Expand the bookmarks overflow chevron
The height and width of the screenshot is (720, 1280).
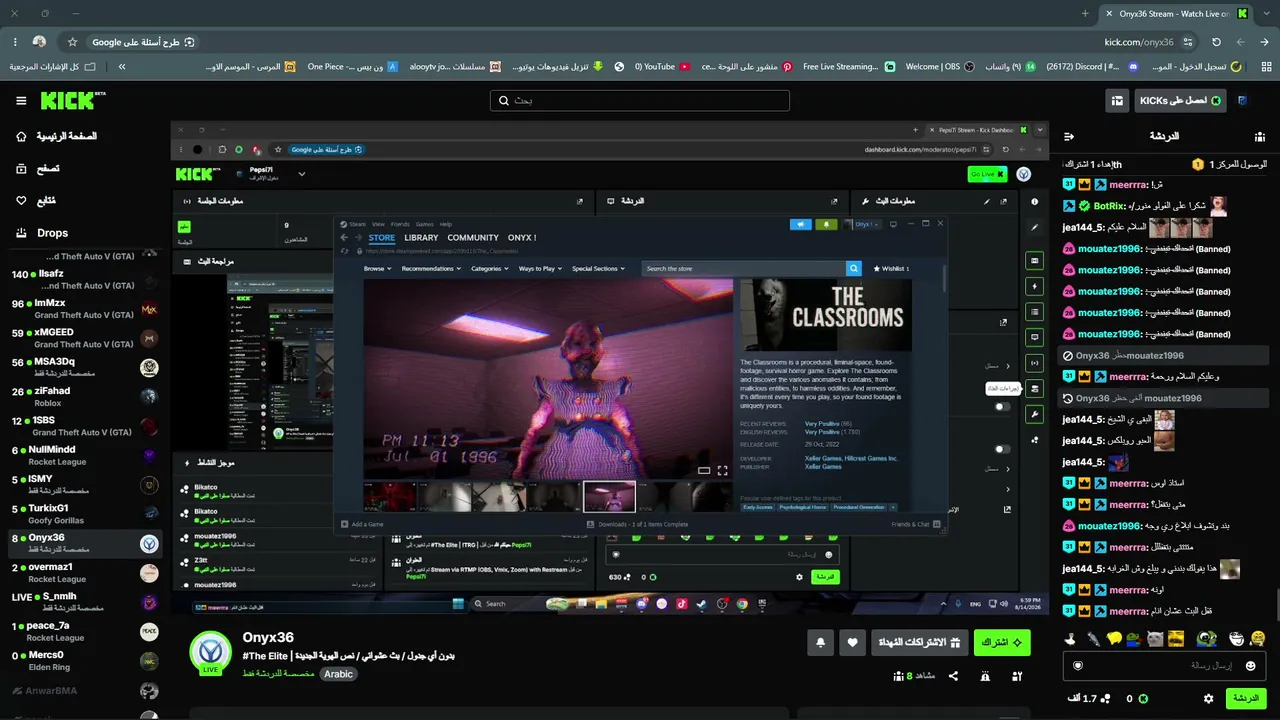(x=122, y=67)
